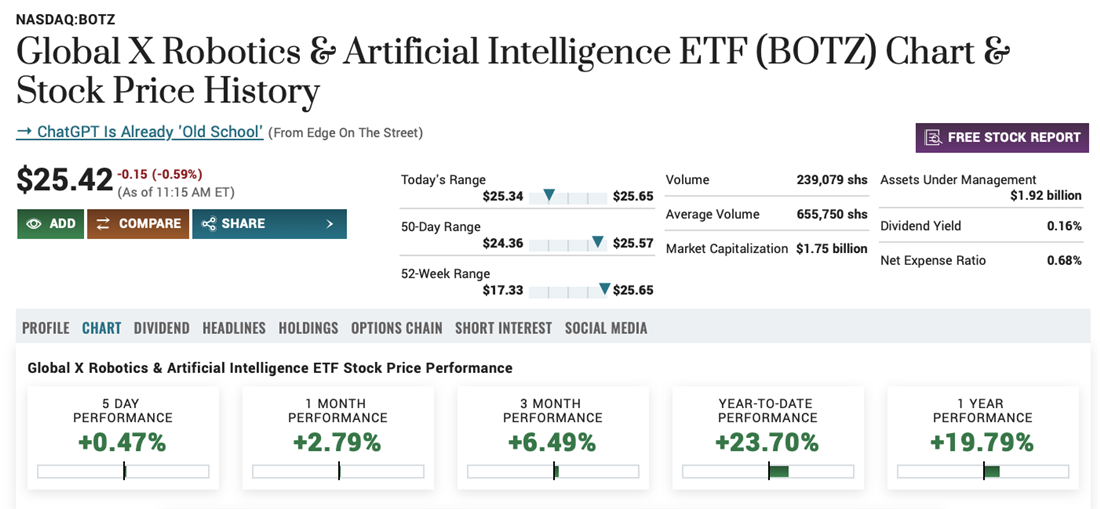Click the share network icon

point(207,224)
